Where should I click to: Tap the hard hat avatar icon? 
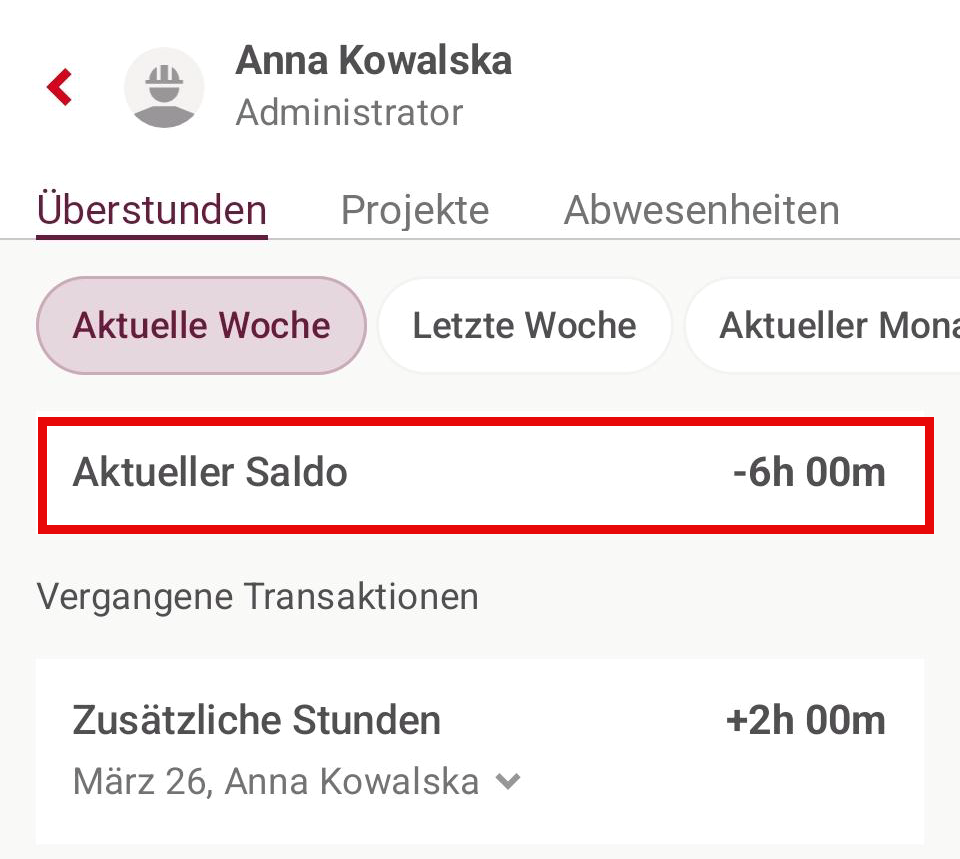(164, 87)
